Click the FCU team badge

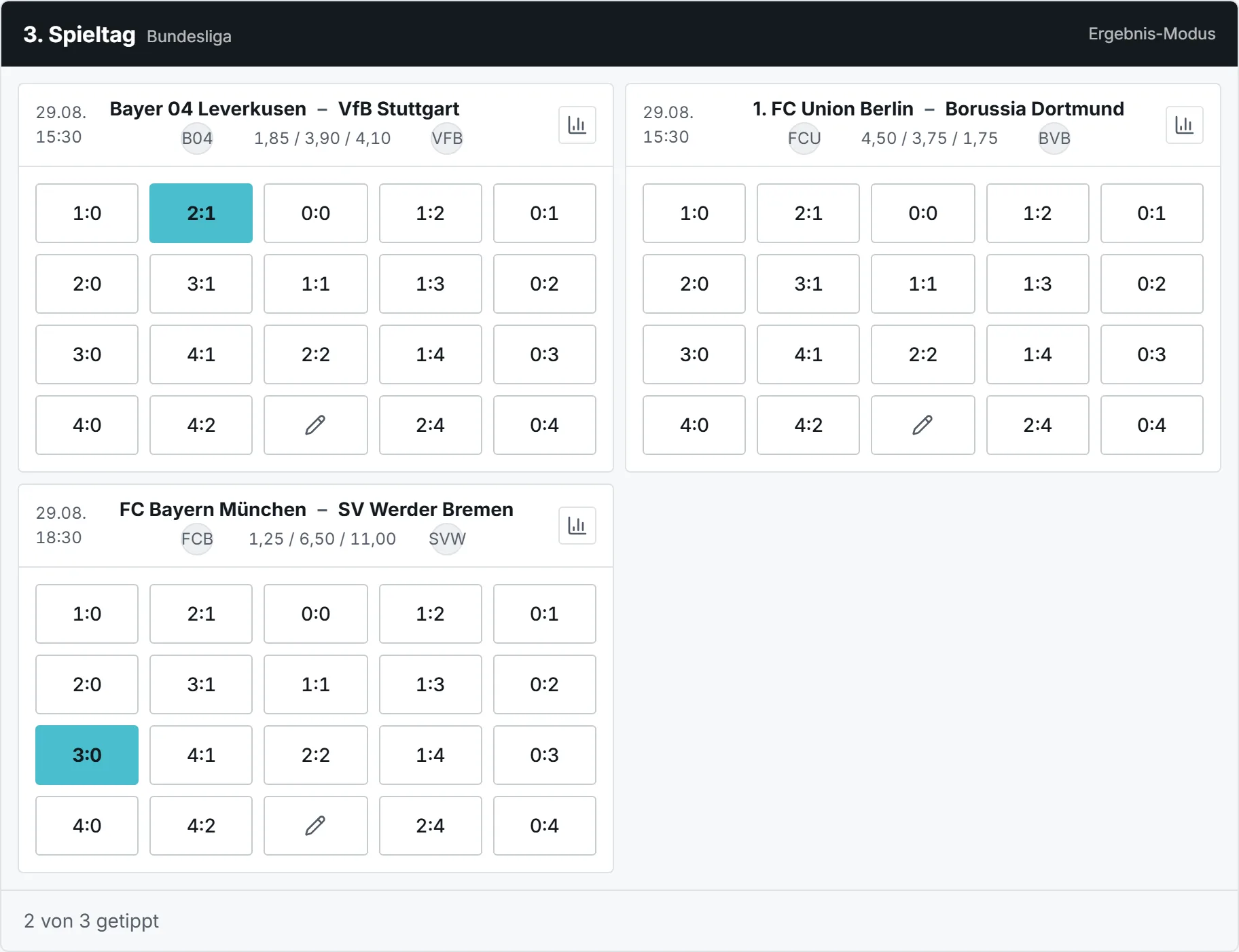pyautogui.click(x=804, y=139)
